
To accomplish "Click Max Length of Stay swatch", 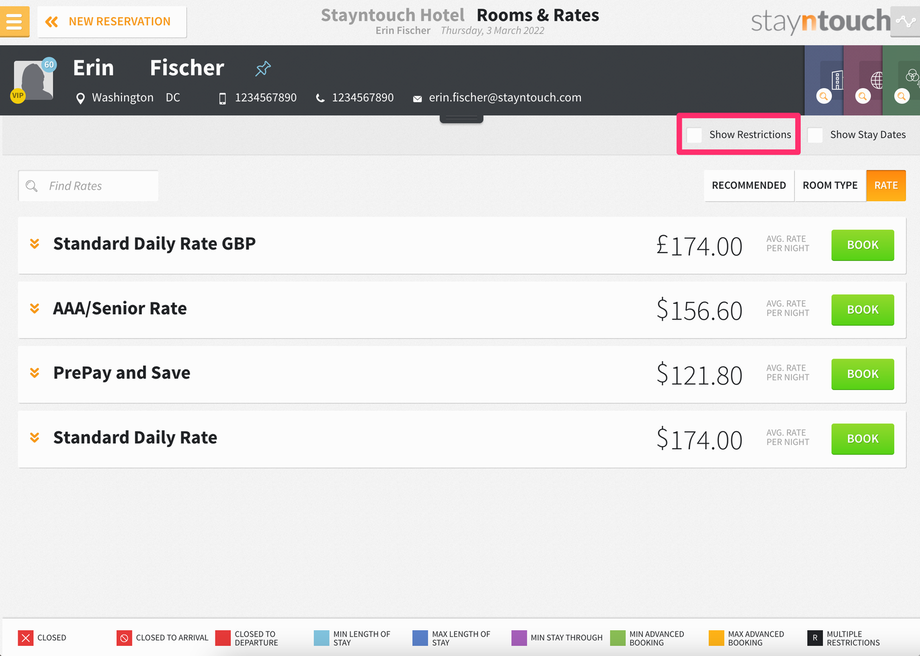I will 420,638.
